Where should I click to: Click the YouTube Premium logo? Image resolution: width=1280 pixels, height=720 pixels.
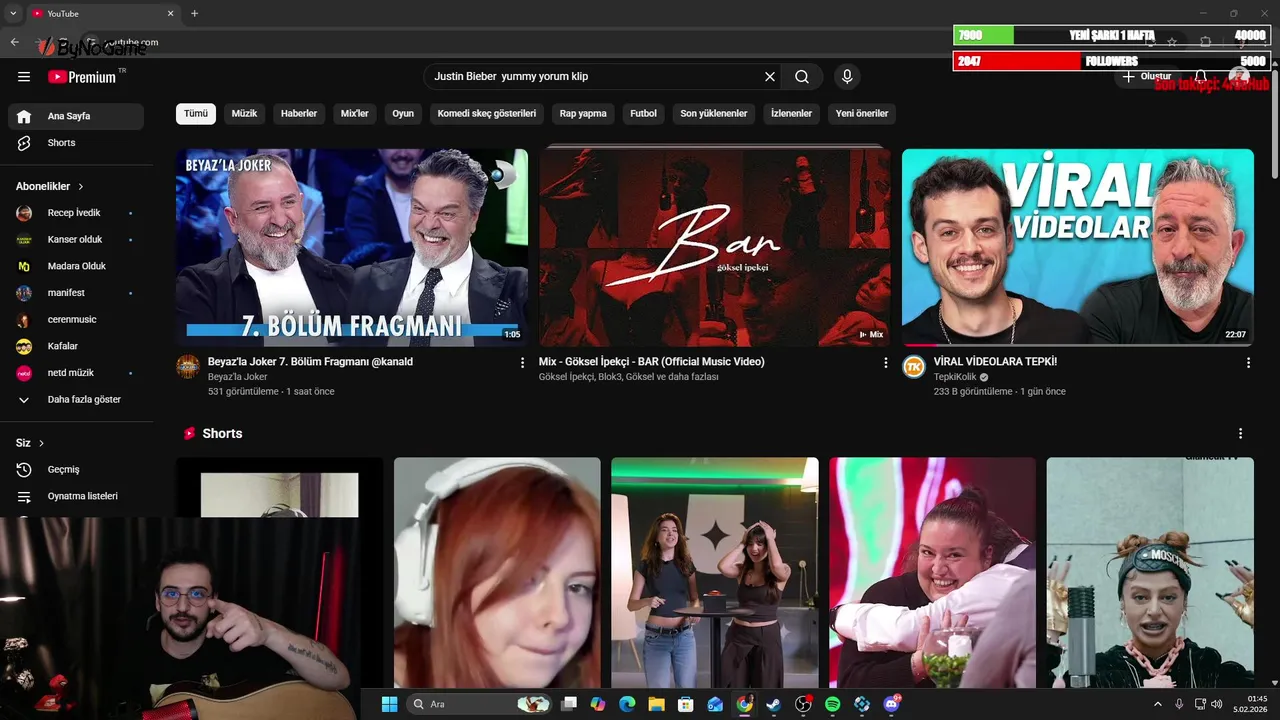82,77
